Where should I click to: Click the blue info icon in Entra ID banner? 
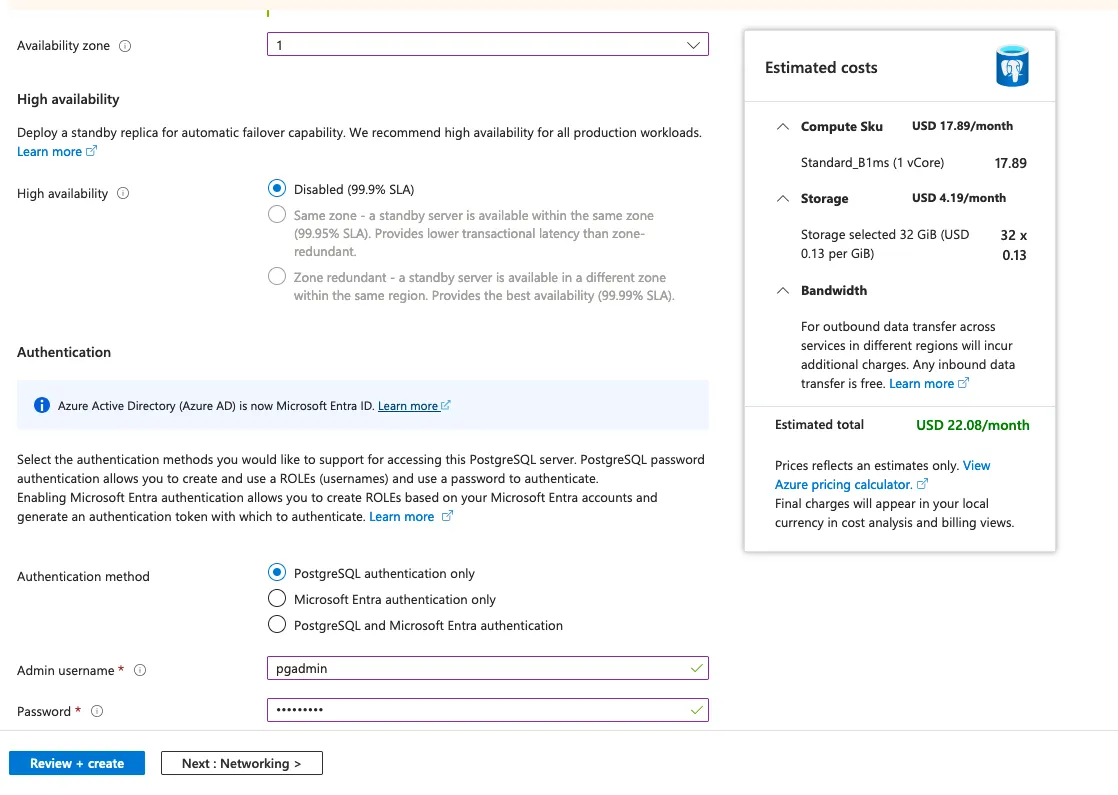[x=41, y=406]
